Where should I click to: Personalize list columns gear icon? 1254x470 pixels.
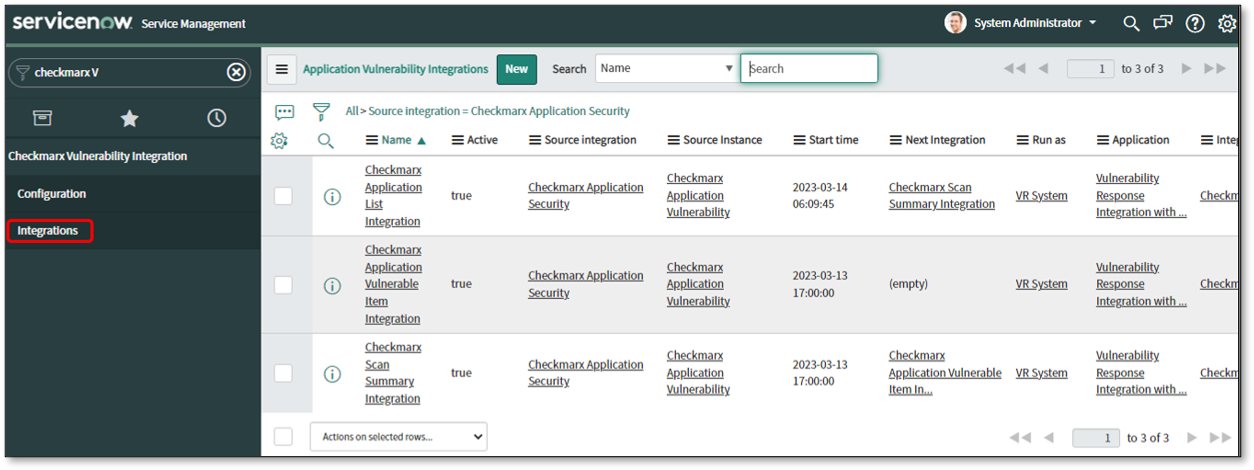click(279, 141)
